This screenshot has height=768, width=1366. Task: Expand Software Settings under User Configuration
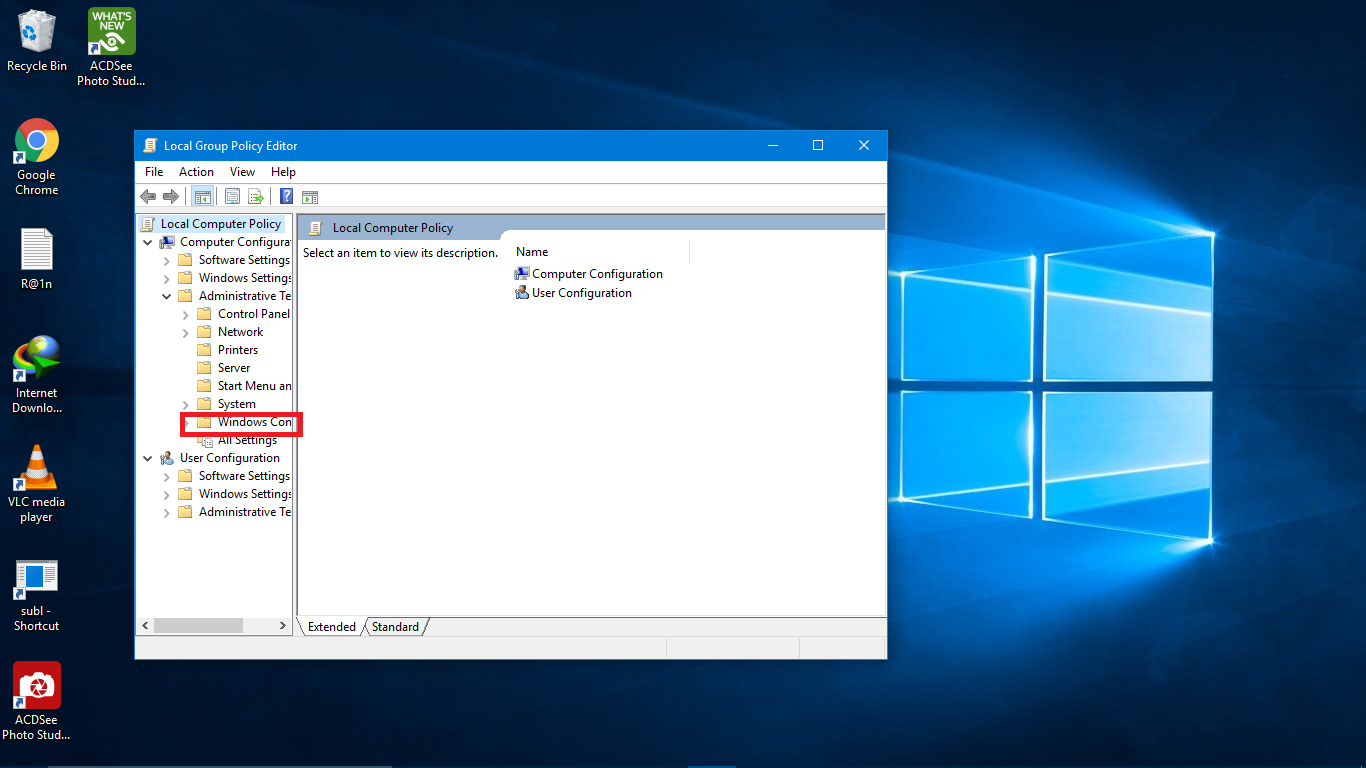166,475
